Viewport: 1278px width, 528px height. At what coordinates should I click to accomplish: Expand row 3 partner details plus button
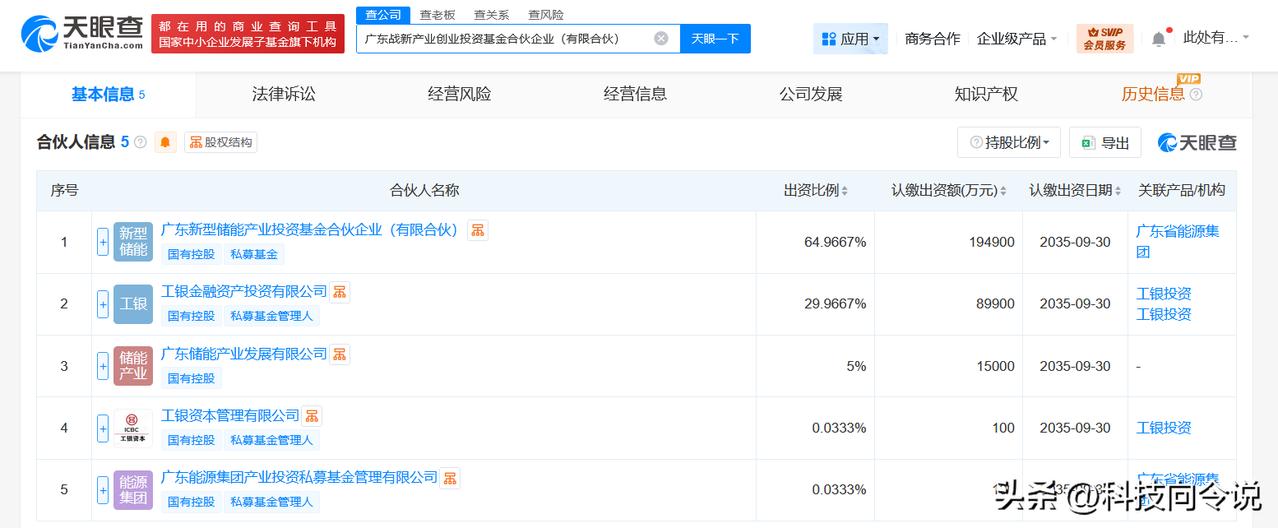coord(103,366)
